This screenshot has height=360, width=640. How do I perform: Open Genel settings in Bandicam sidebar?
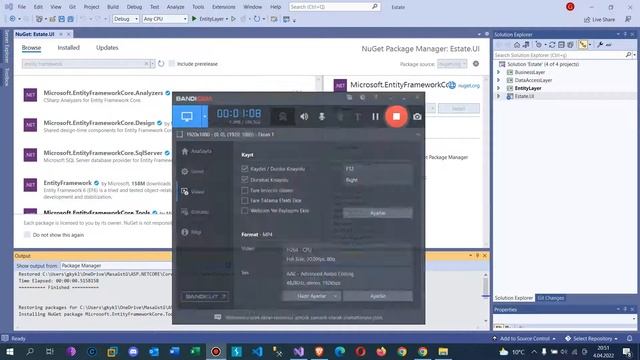(x=193, y=171)
